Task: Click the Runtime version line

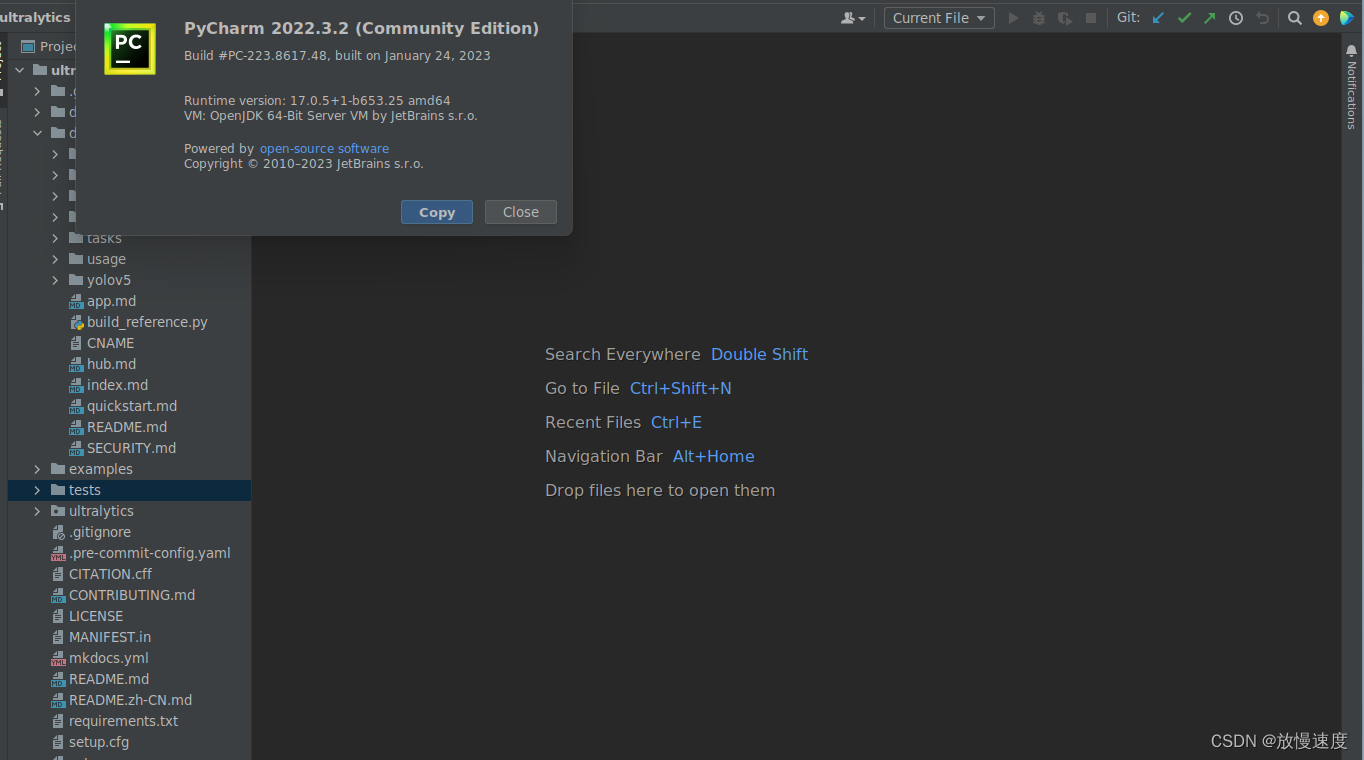Action: pyautogui.click(x=317, y=100)
